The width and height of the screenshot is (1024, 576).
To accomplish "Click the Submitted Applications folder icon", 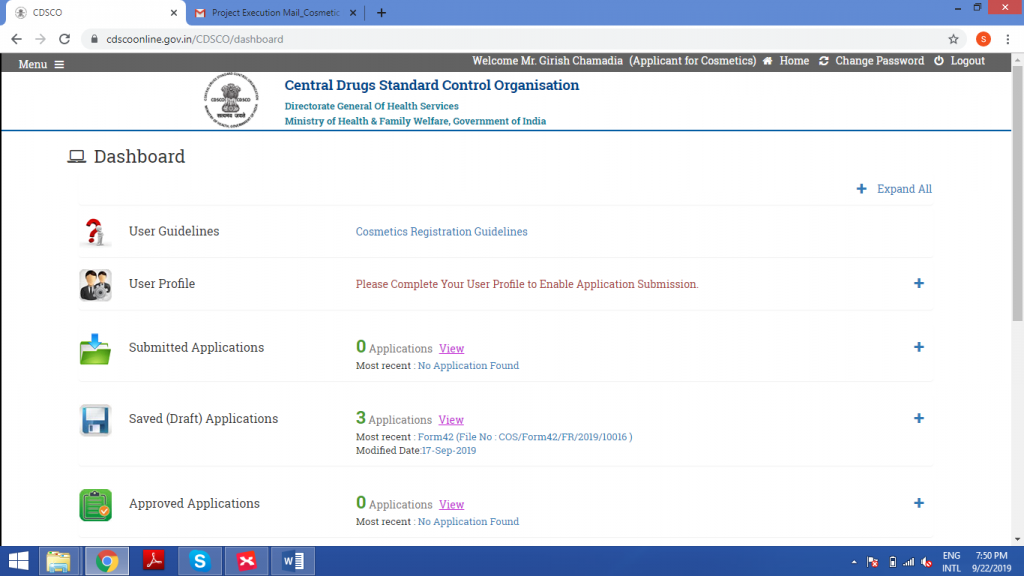I will [x=95, y=349].
